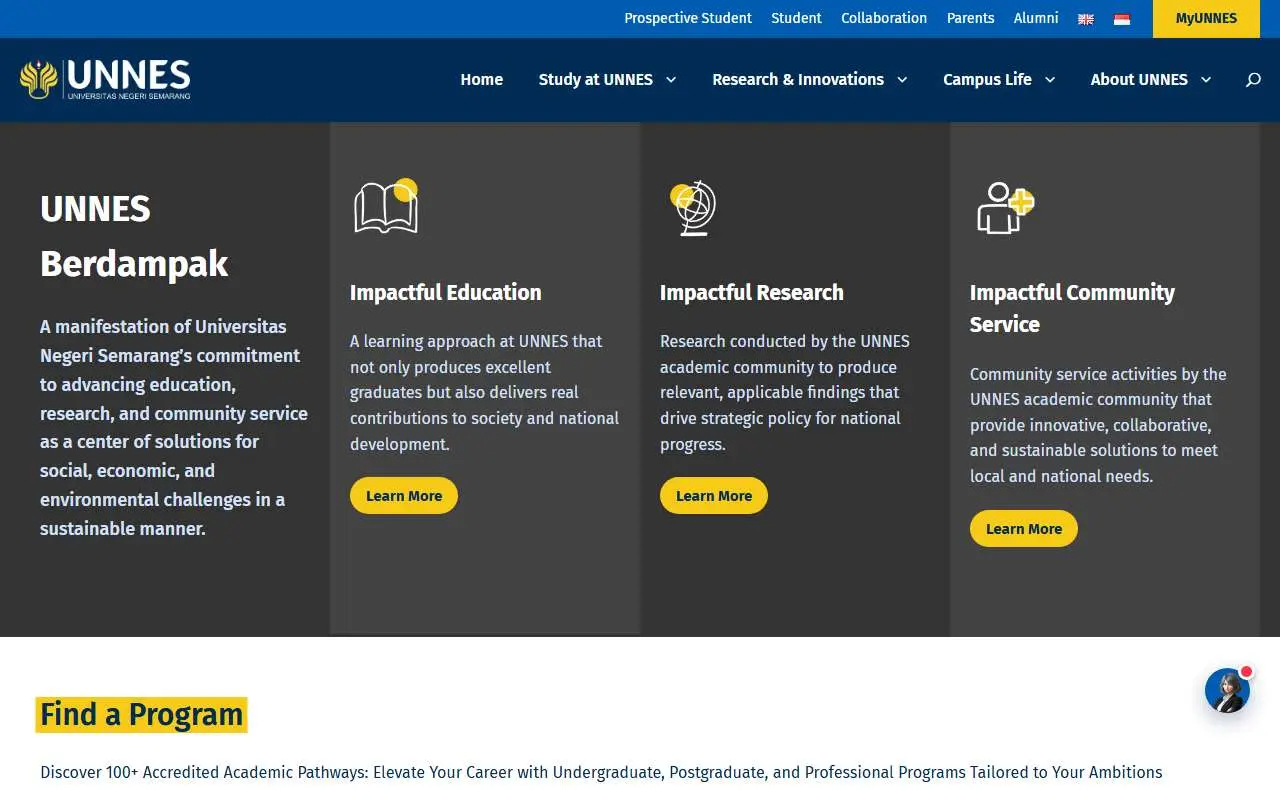
Task: Click the Impactful Community Service heading
Action: (x=1072, y=308)
